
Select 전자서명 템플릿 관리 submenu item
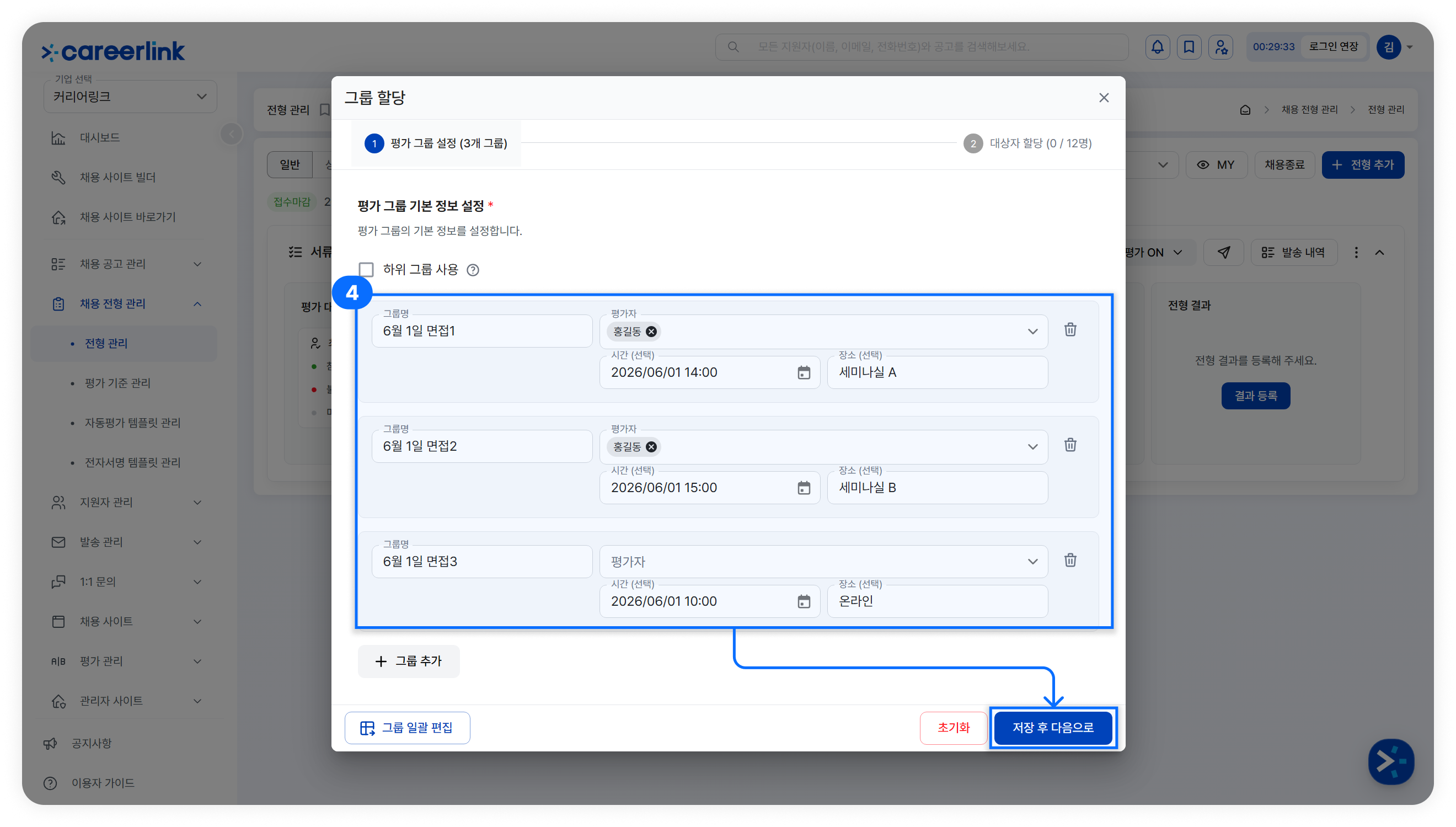[x=132, y=463]
